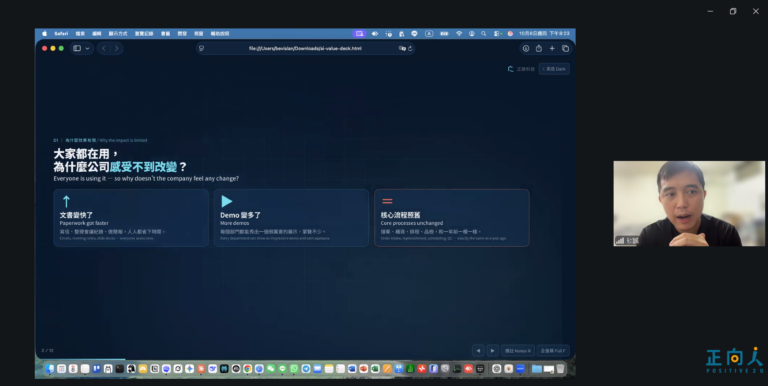Open Terminal from the Dock

[120, 368]
